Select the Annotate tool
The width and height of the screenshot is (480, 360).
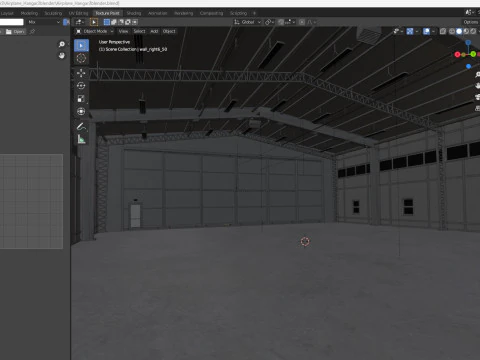[x=81, y=126]
